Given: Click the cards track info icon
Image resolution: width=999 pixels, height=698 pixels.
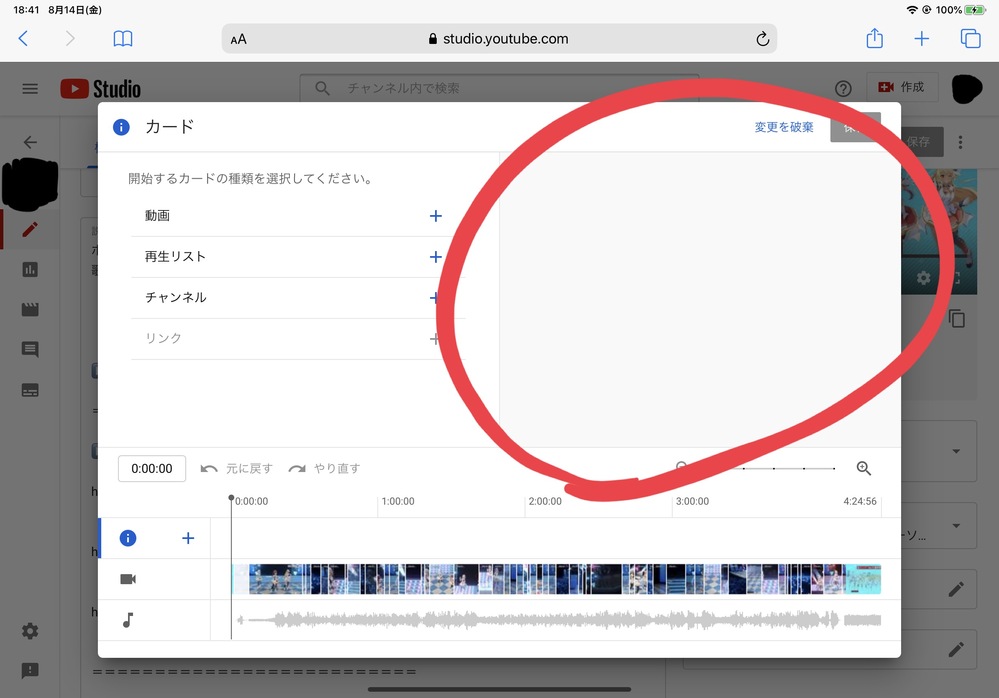Looking at the screenshot, I should (x=128, y=538).
